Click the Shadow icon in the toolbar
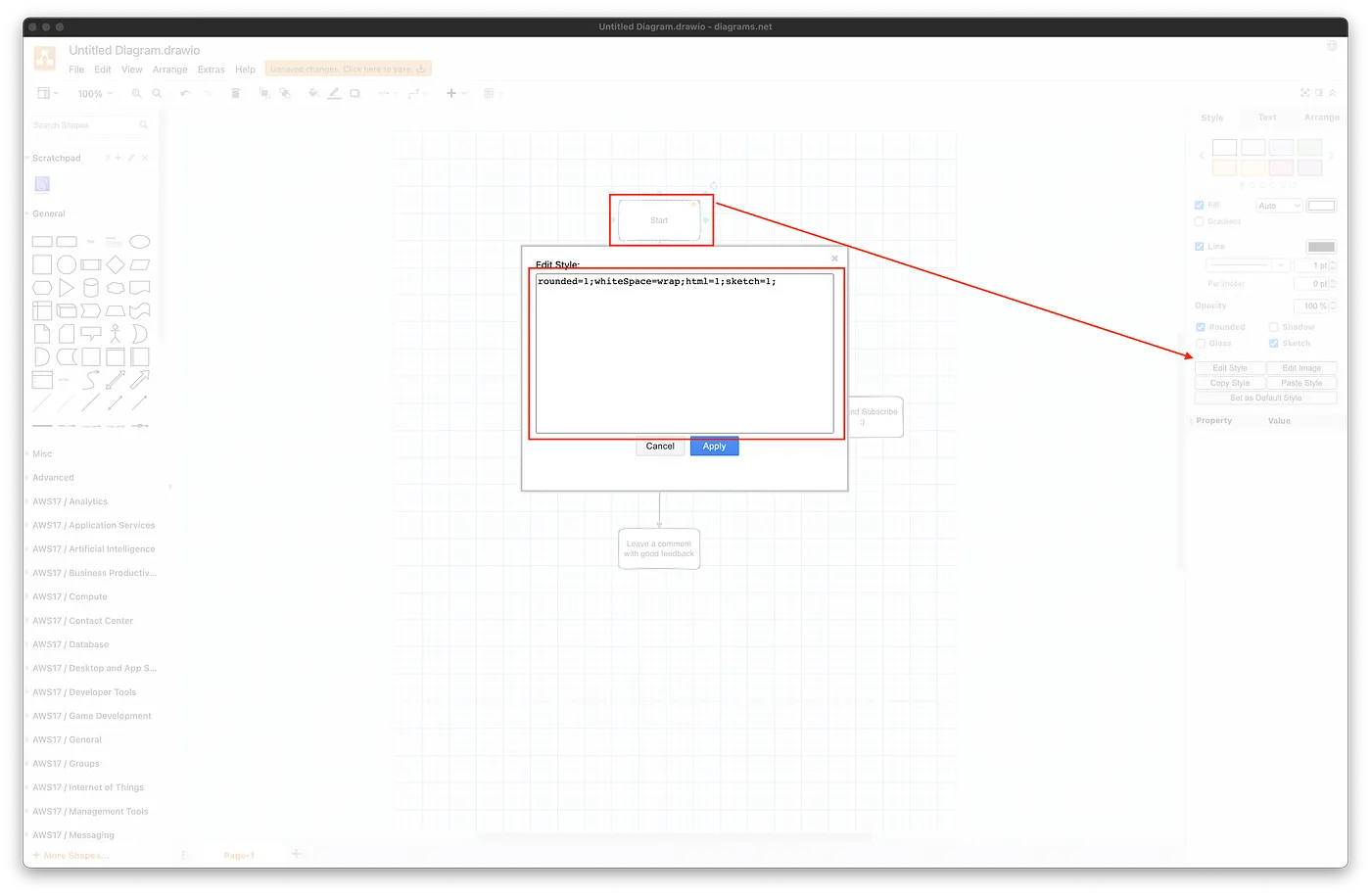Image resolution: width=1371 pixels, height=896 pixels. pos(355,93)
